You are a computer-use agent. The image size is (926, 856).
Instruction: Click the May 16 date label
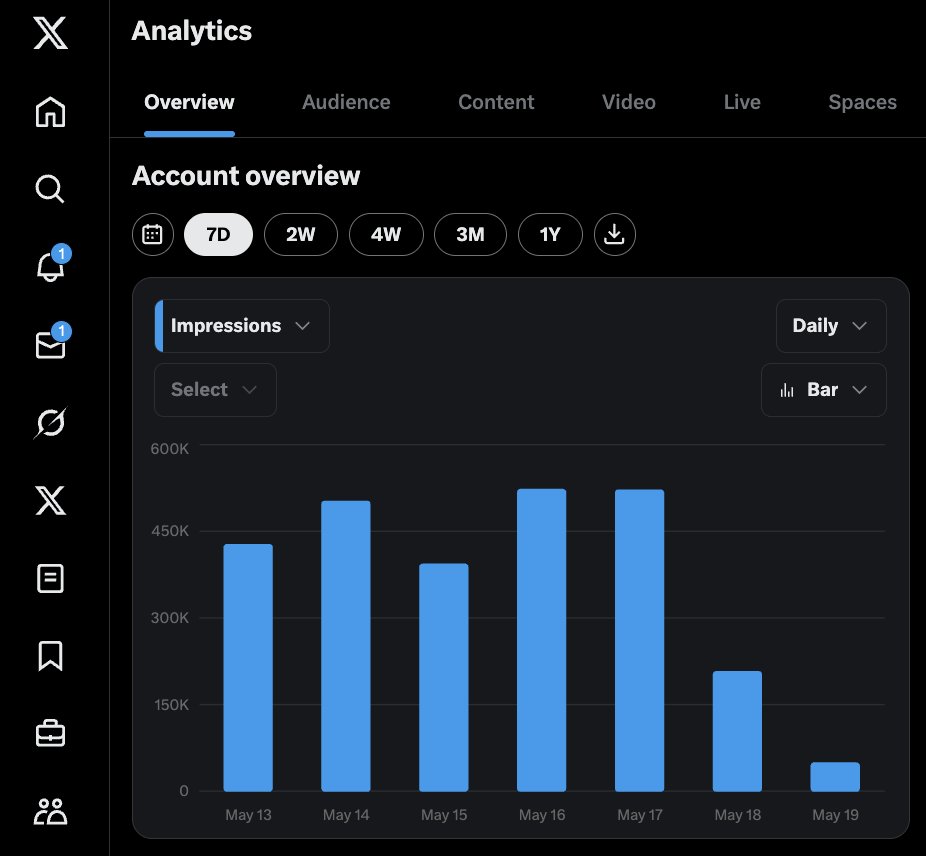pyautogui.click(x=542, y=815)
